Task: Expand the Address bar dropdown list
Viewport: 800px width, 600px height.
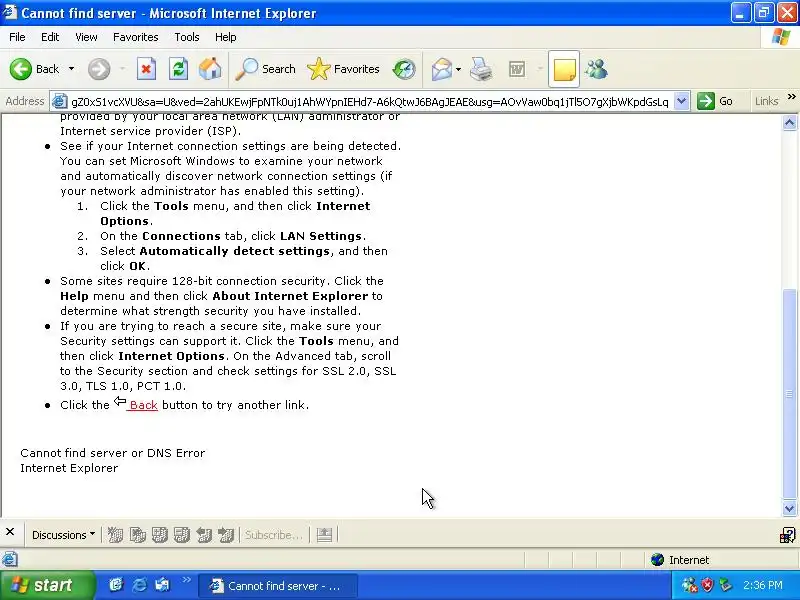Action: pos(681,101)
